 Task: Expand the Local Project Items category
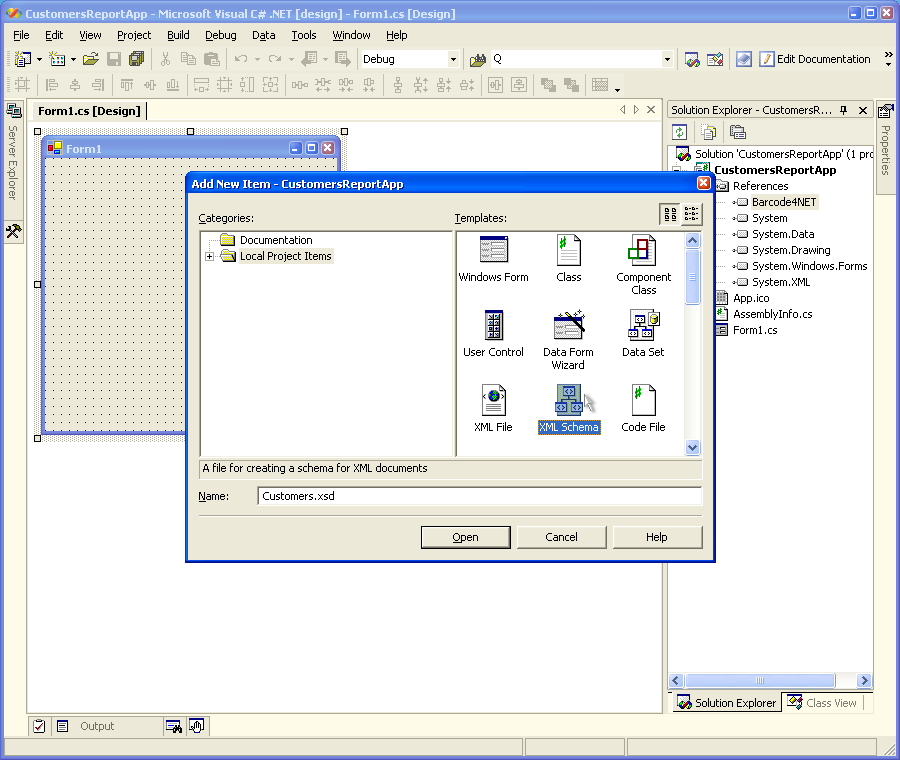pos(210,257)
